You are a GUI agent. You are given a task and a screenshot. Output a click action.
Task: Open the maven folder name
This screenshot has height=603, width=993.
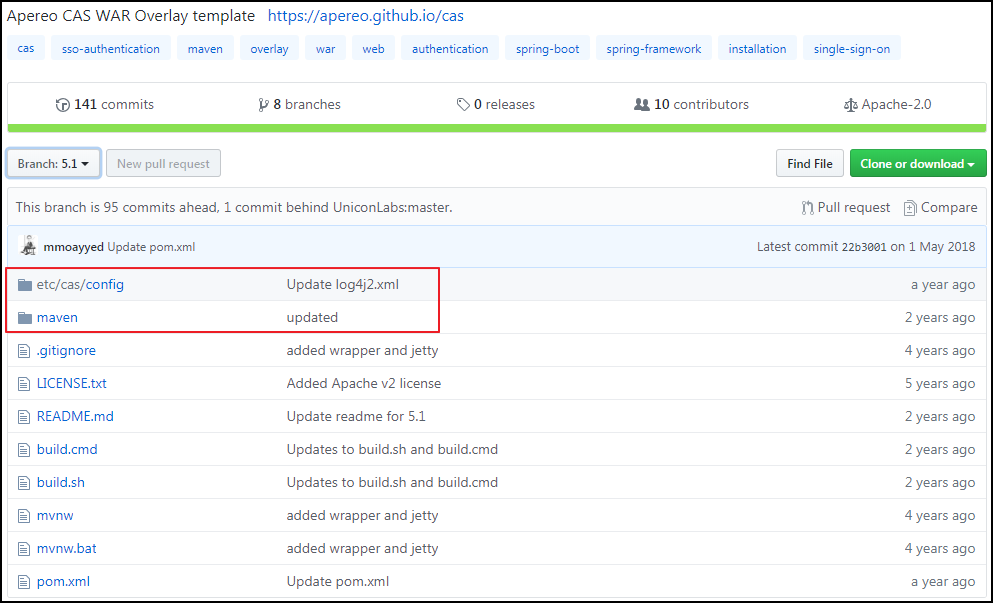[x=57, y=318]
